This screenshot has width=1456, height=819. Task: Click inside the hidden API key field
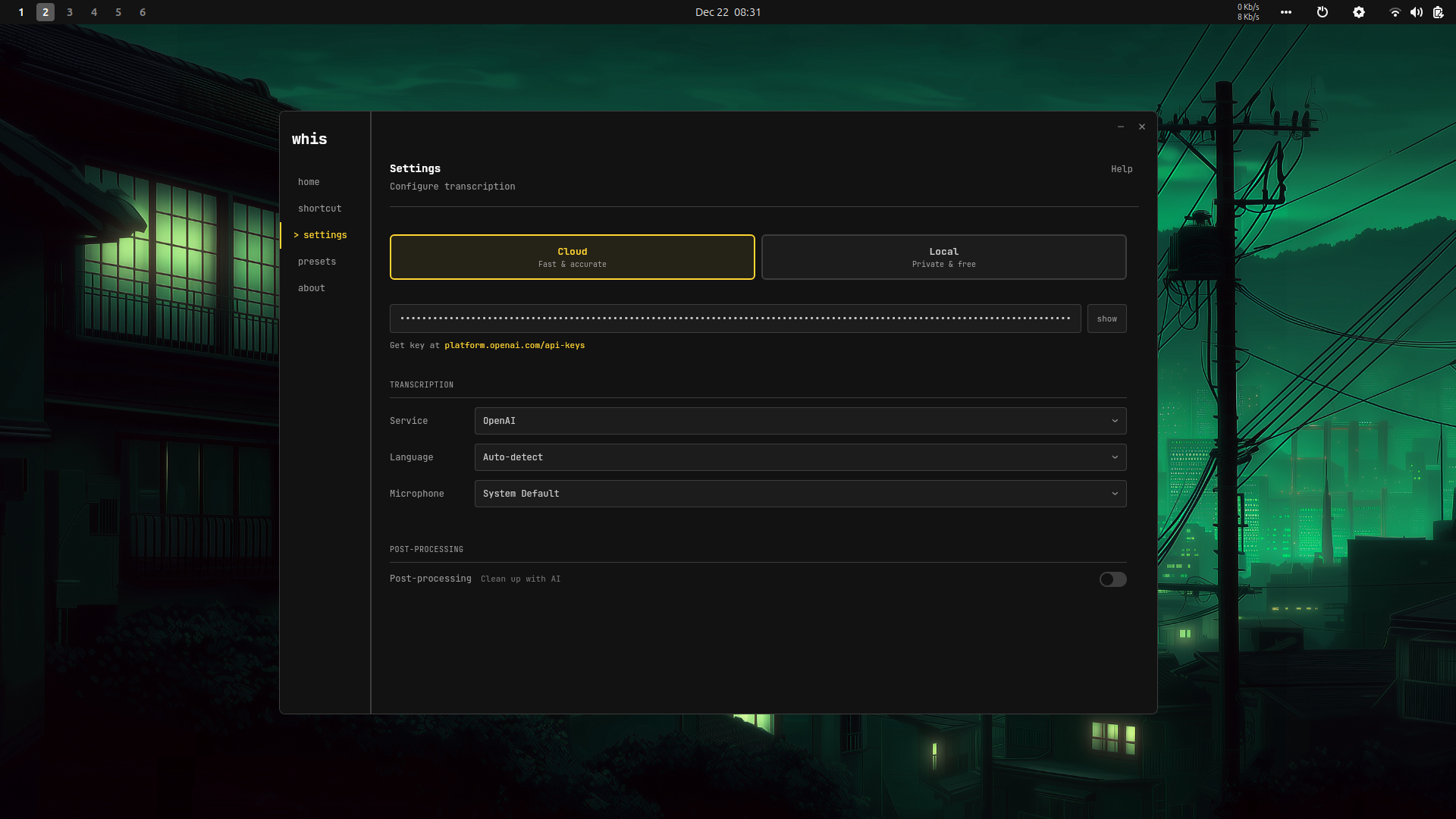(x=734, y=318)
